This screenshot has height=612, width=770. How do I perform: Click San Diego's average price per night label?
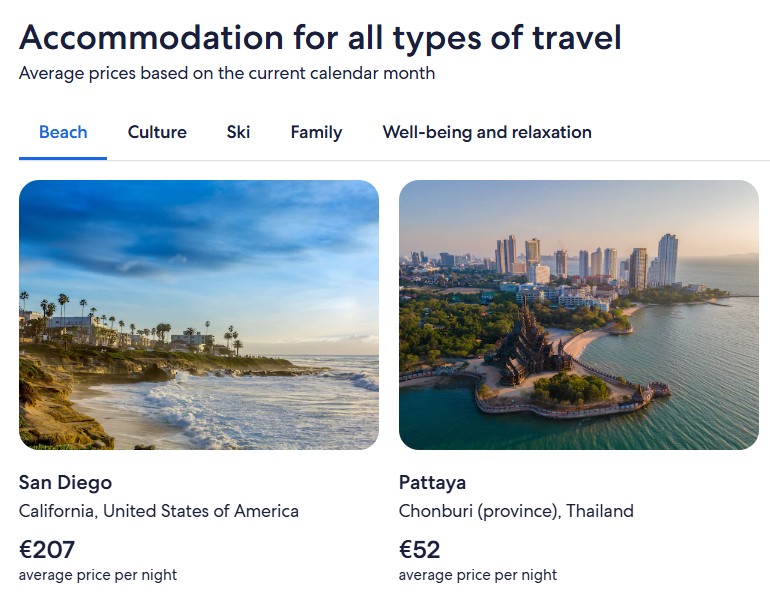point(98,575)
